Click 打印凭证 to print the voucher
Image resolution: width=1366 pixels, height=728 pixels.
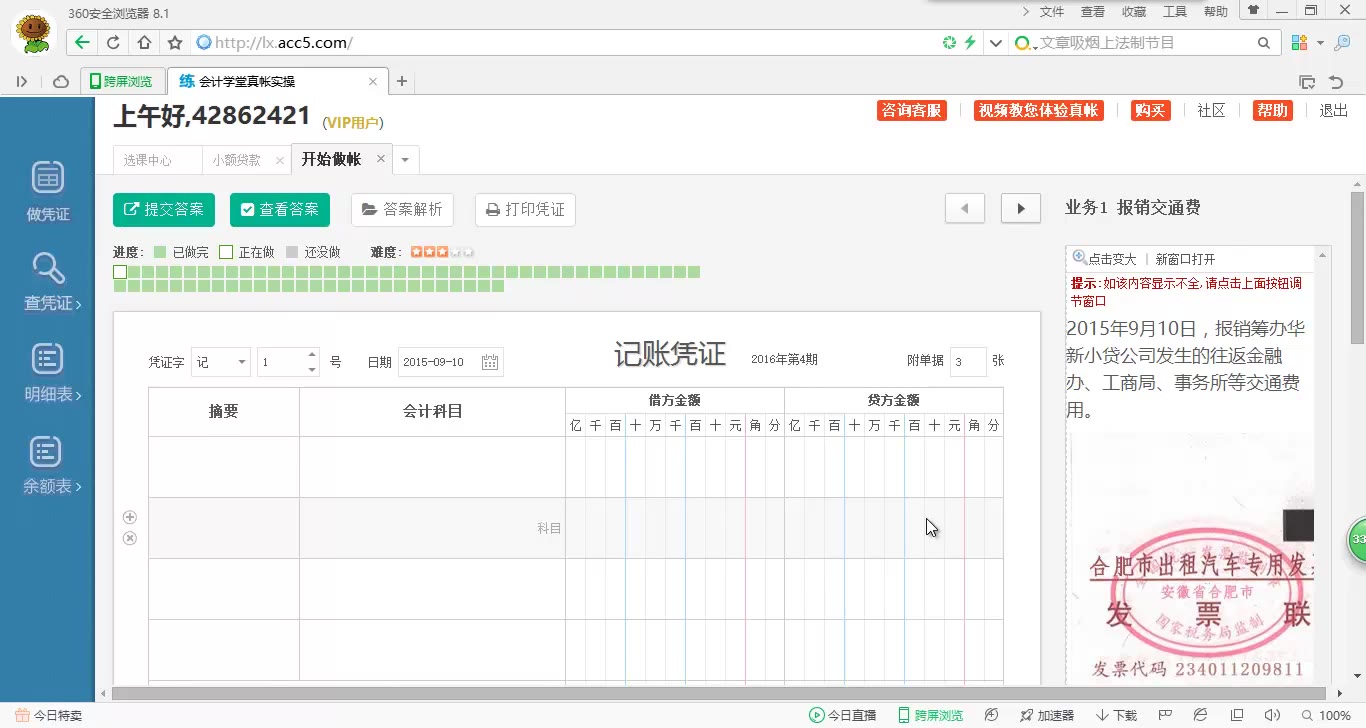click(x=524, y=209)
